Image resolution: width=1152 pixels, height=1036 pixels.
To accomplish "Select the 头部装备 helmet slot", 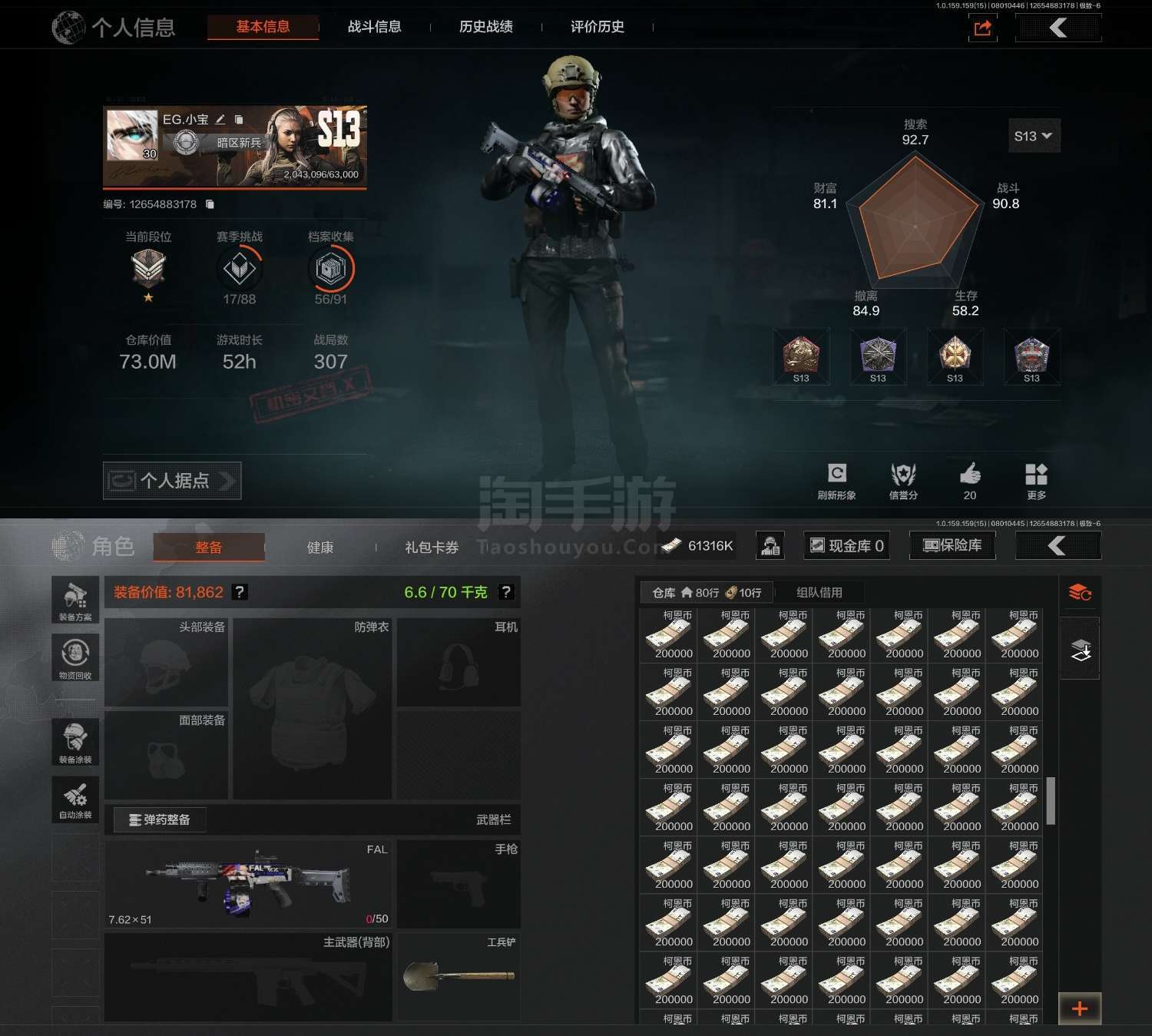I will pyautogui.click(x=166, y=662).
